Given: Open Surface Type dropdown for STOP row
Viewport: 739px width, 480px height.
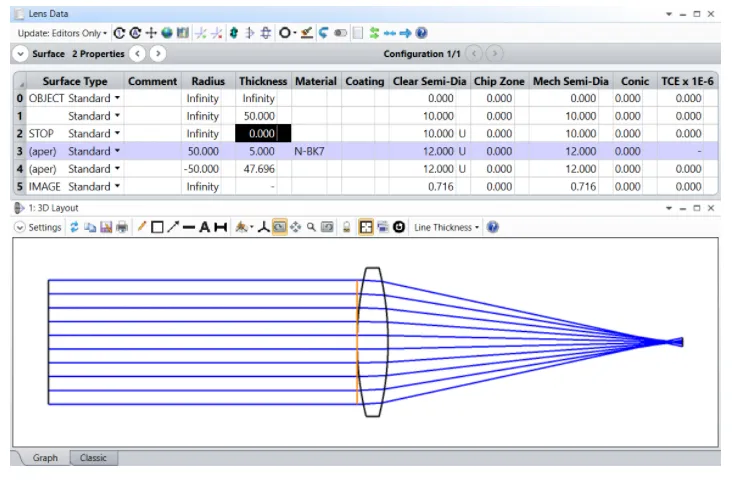Looking at the screenshot, I should coord(117,133).
